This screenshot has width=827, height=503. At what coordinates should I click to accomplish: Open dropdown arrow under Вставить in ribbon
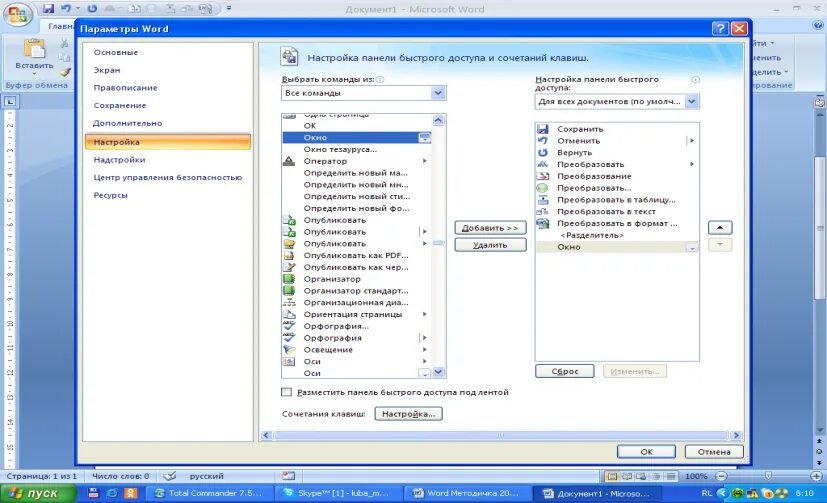[34, 73]
